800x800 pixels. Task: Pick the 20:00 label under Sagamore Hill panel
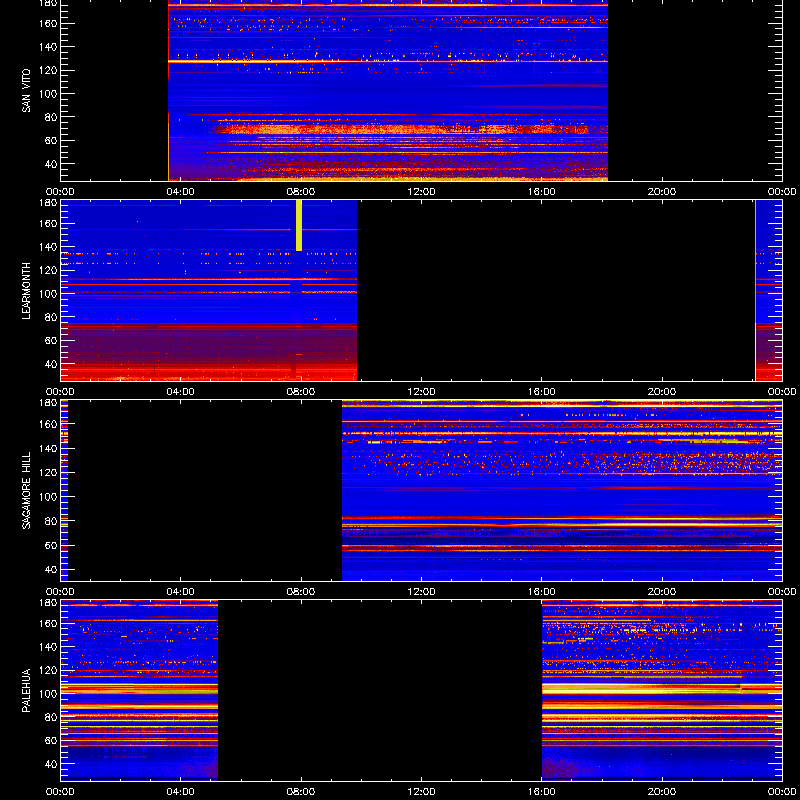[x=662, y=592]
